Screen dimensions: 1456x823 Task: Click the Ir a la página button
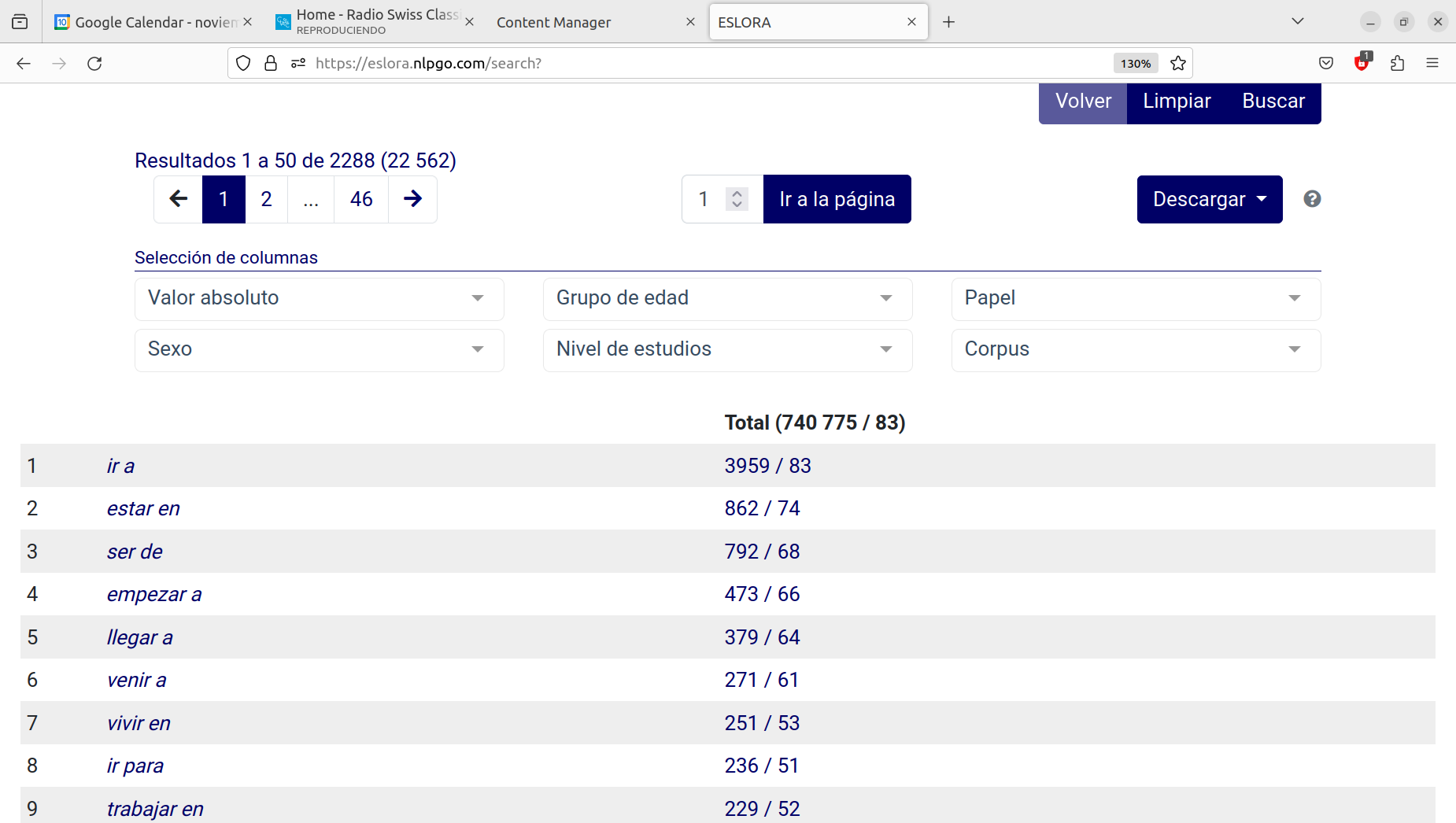[x=837, y=199]
